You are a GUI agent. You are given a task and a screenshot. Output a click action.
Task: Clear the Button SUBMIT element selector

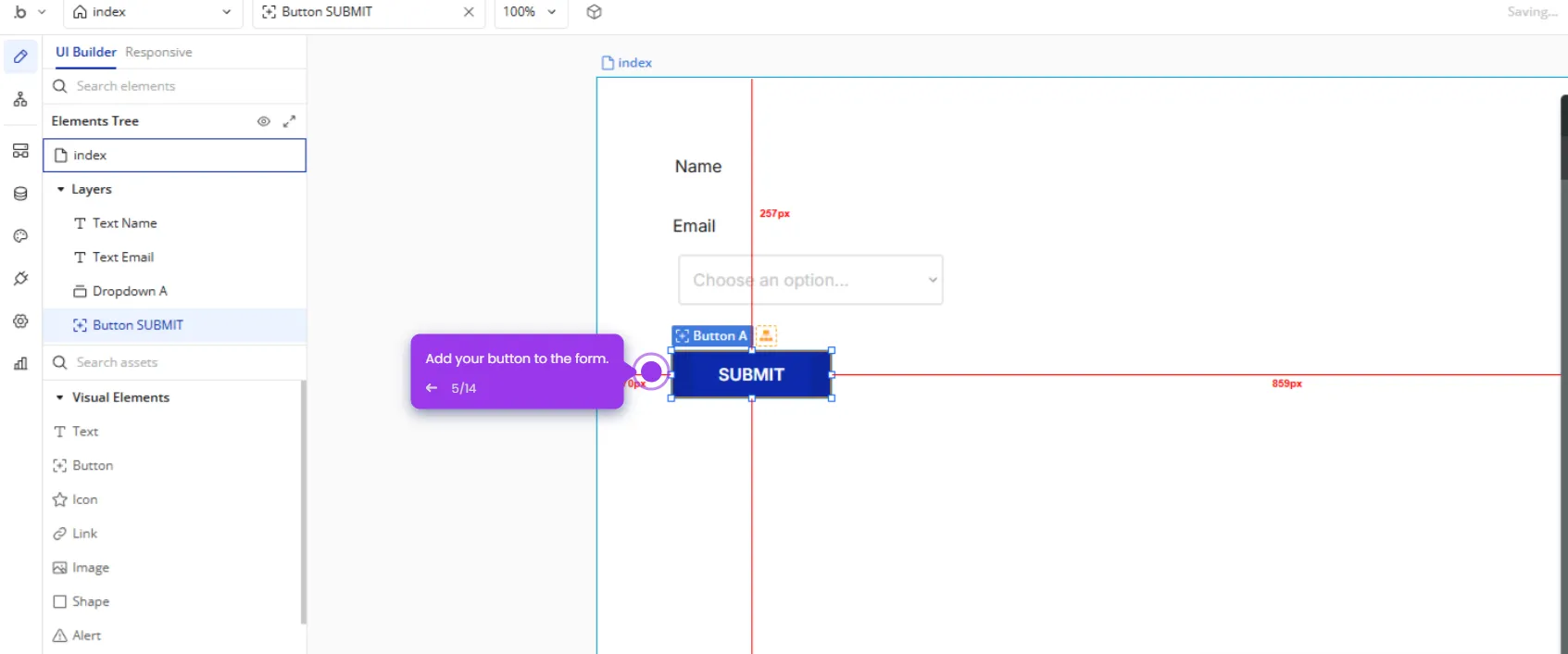point(469,12)
